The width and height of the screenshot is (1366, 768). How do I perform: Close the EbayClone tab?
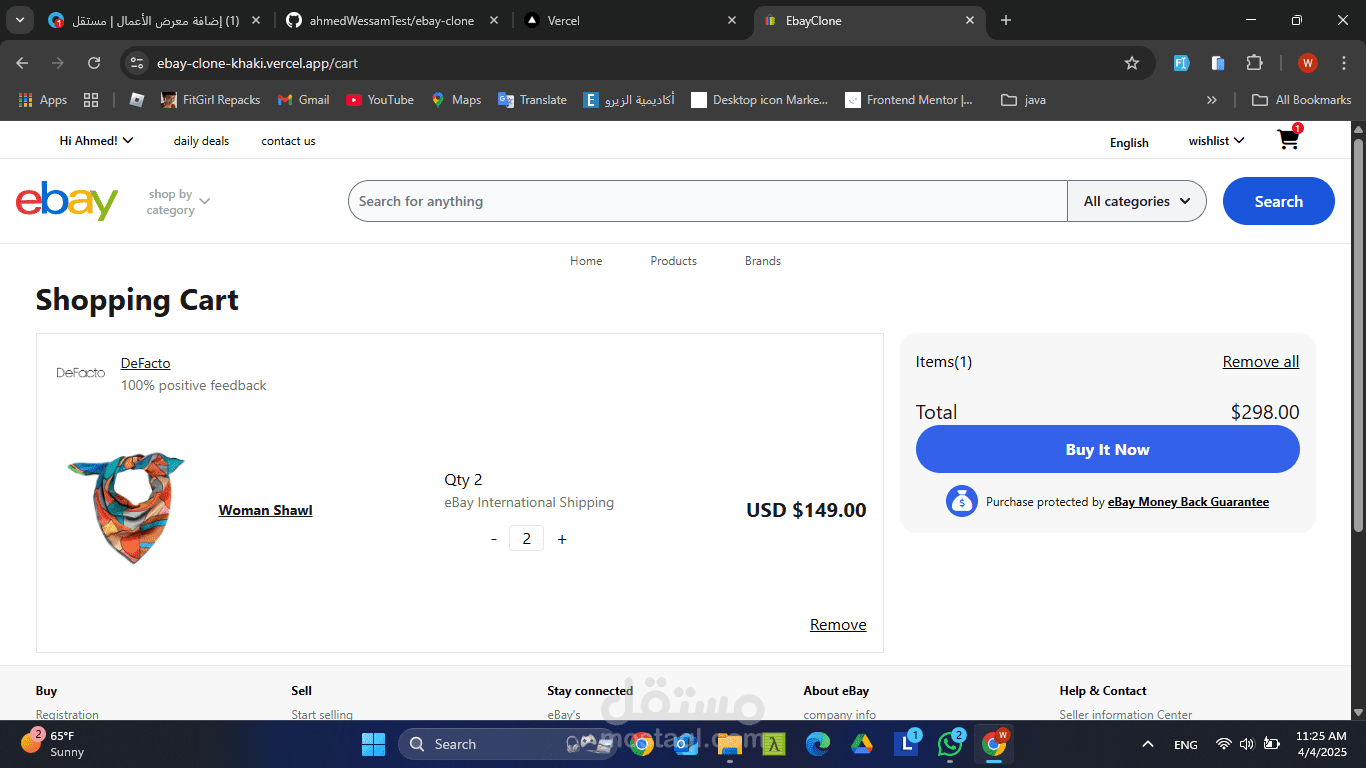click(969, 20)
